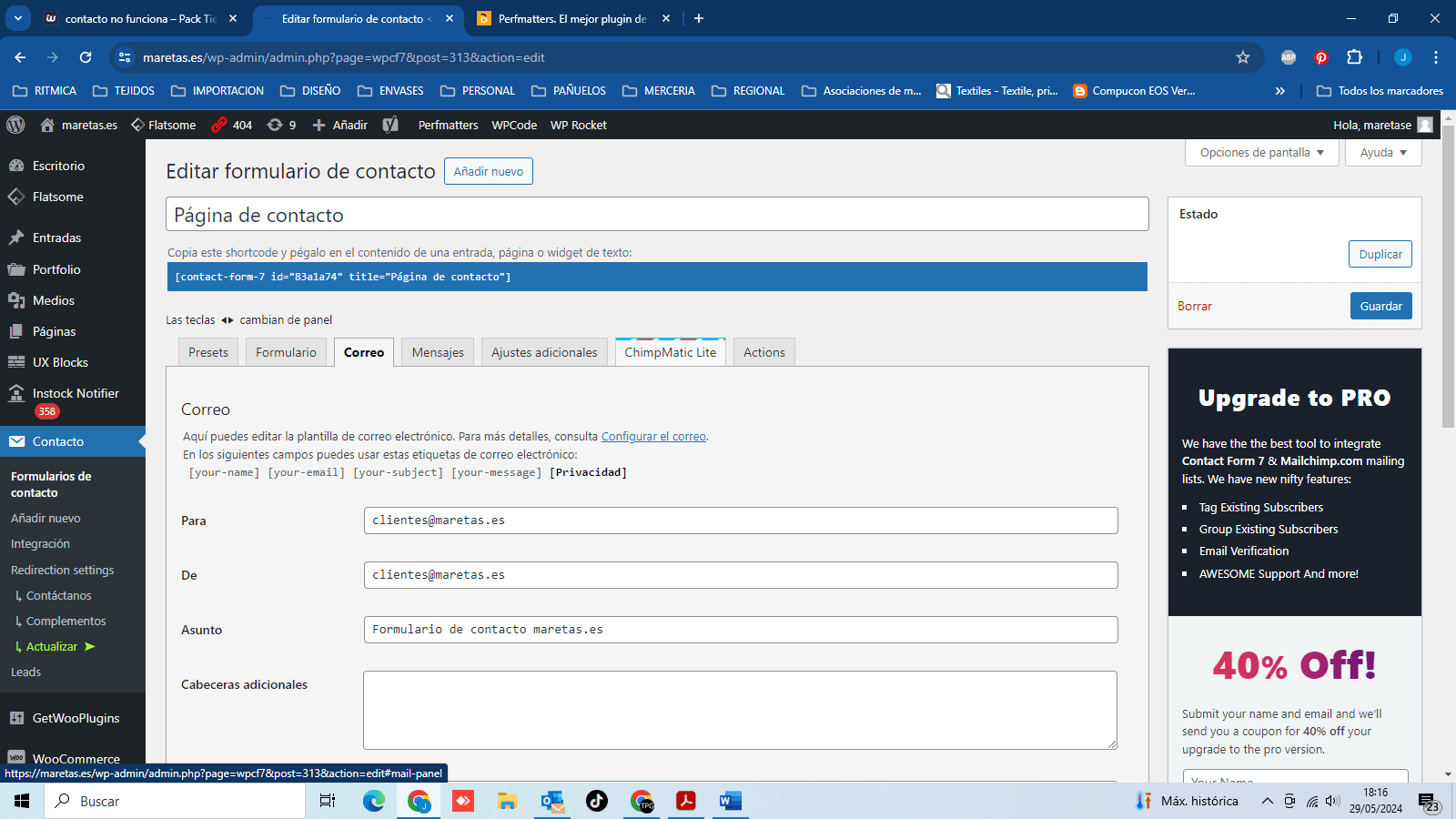Open Configurar el correo help link
1456x819 pixels.
click(653, 436)
